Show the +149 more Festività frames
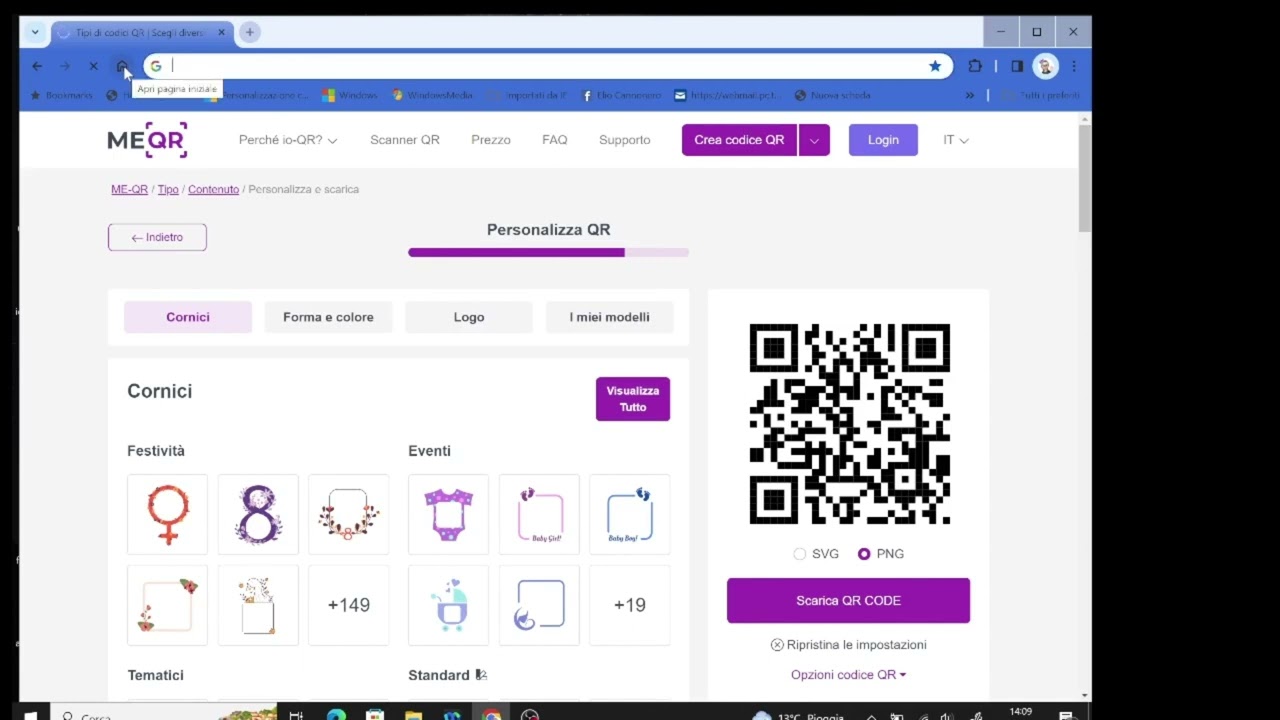Screen dimensions: 1280x720 point(348,605)
